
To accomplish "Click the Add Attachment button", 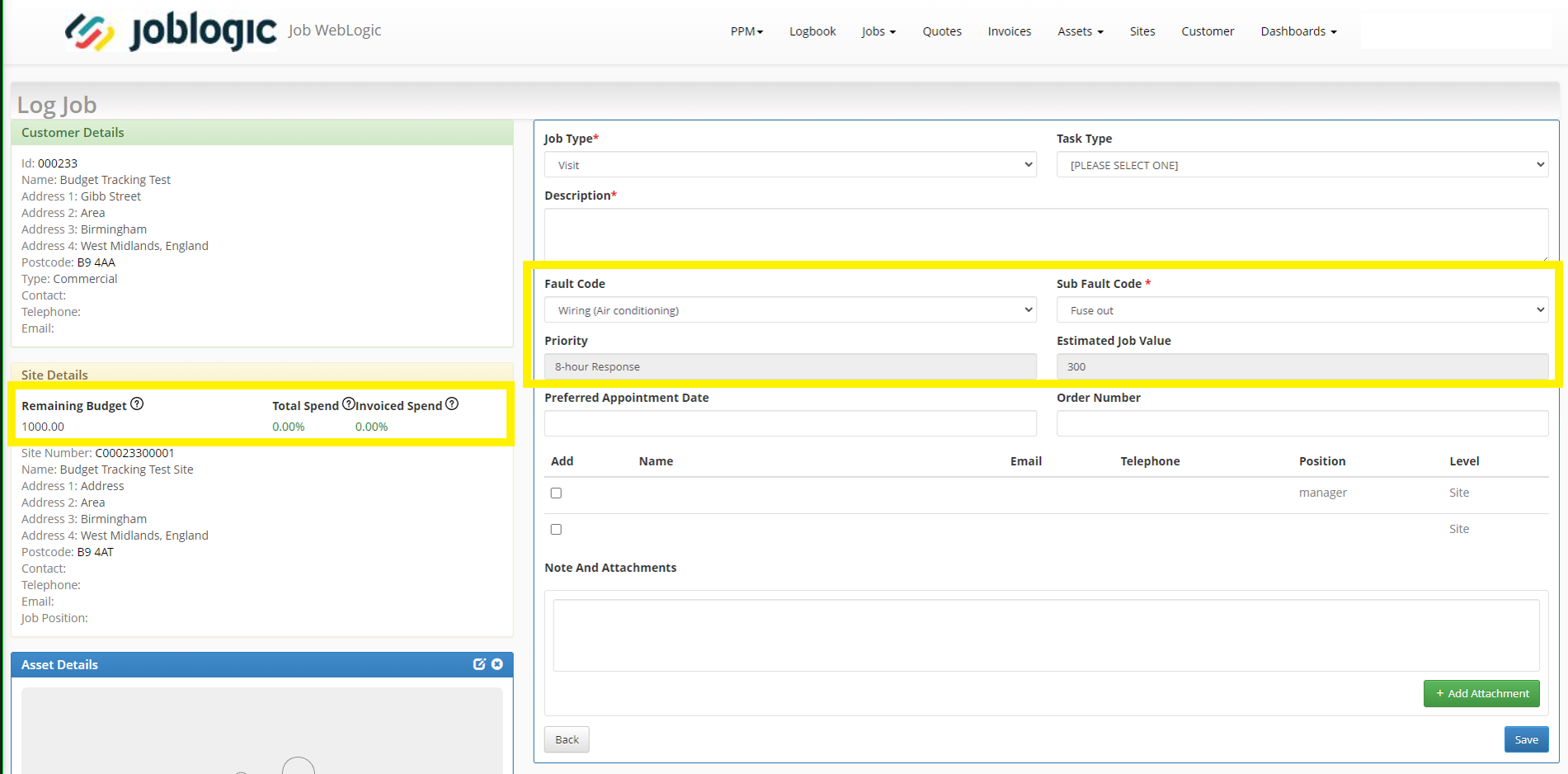I will pyautogui.click(x=1481, y=693).
